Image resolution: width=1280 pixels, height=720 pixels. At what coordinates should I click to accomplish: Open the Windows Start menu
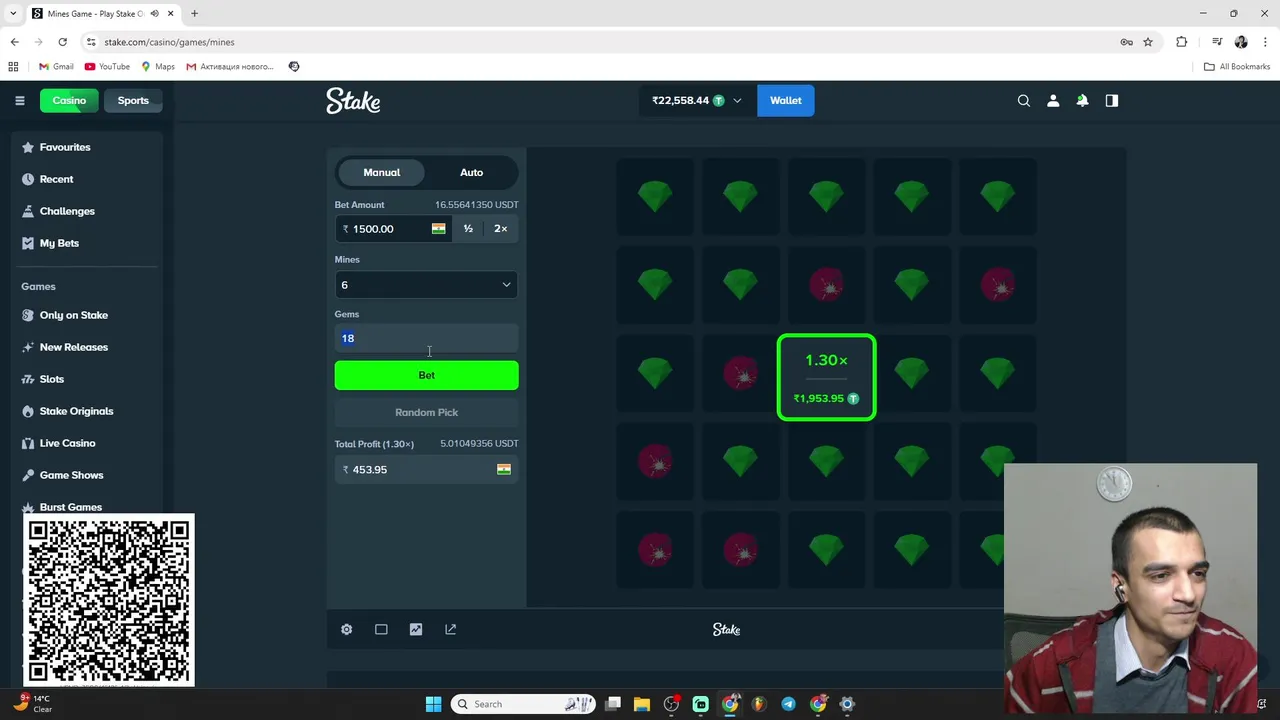(x=433, y=704)
